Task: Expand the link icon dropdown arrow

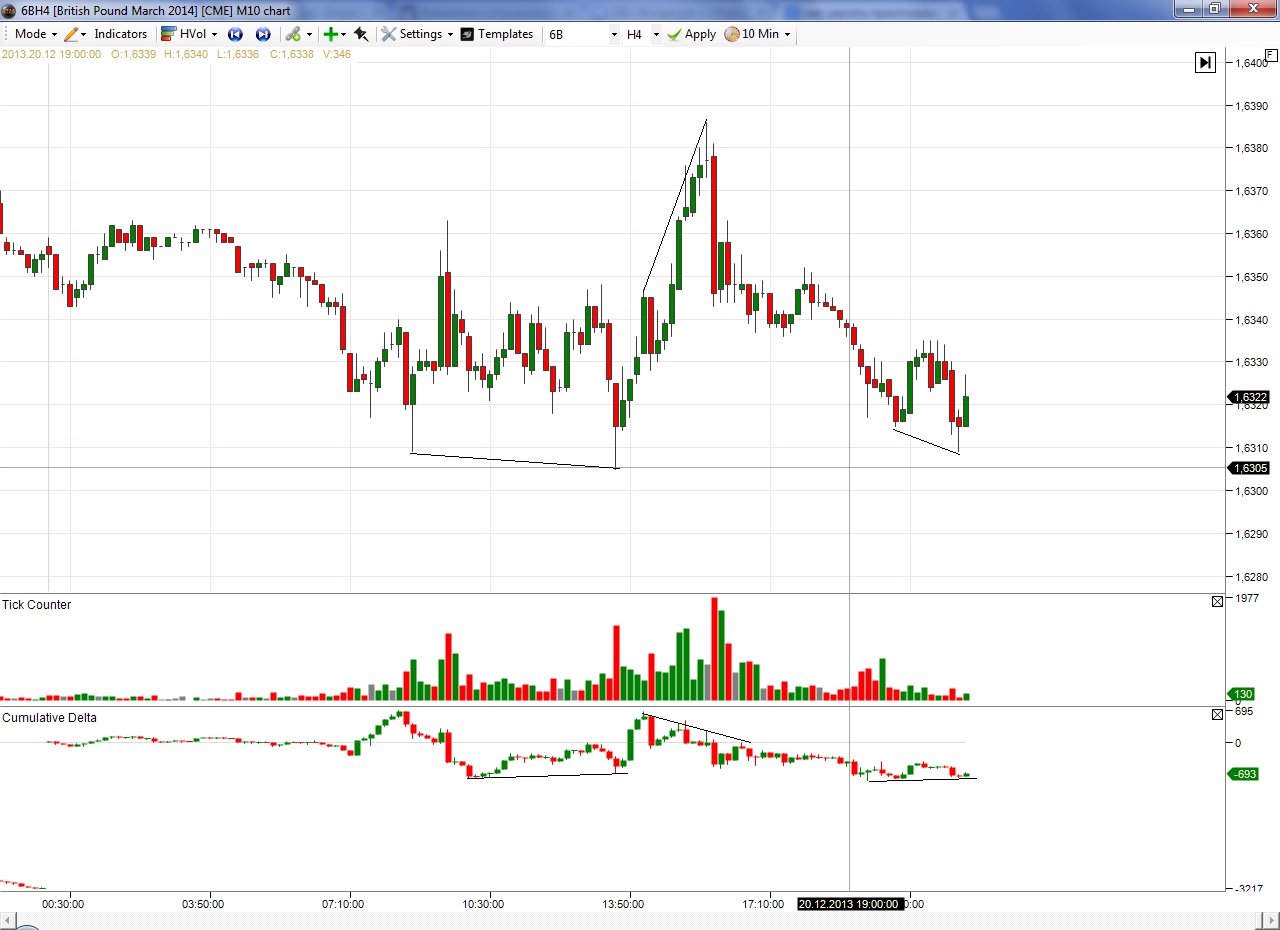Action: pyautogui.click(x=309, y=34)
